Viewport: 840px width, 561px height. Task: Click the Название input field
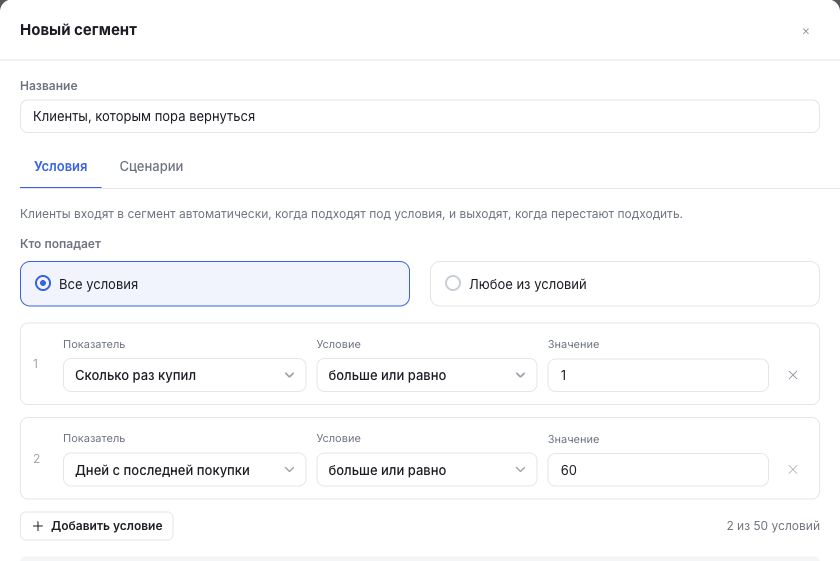(419, 116)
